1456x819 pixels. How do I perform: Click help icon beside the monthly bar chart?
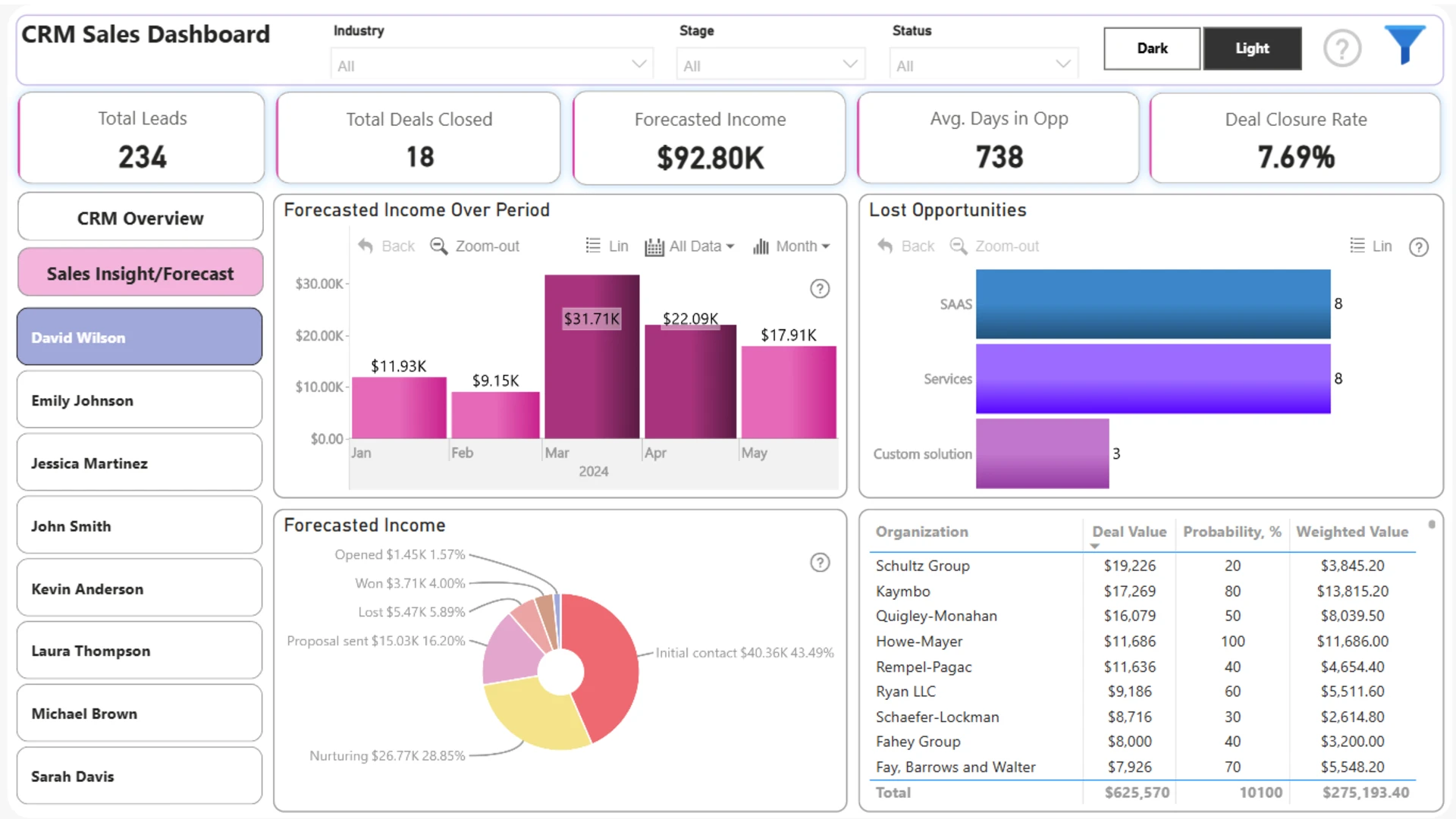[x=820, y=289]
